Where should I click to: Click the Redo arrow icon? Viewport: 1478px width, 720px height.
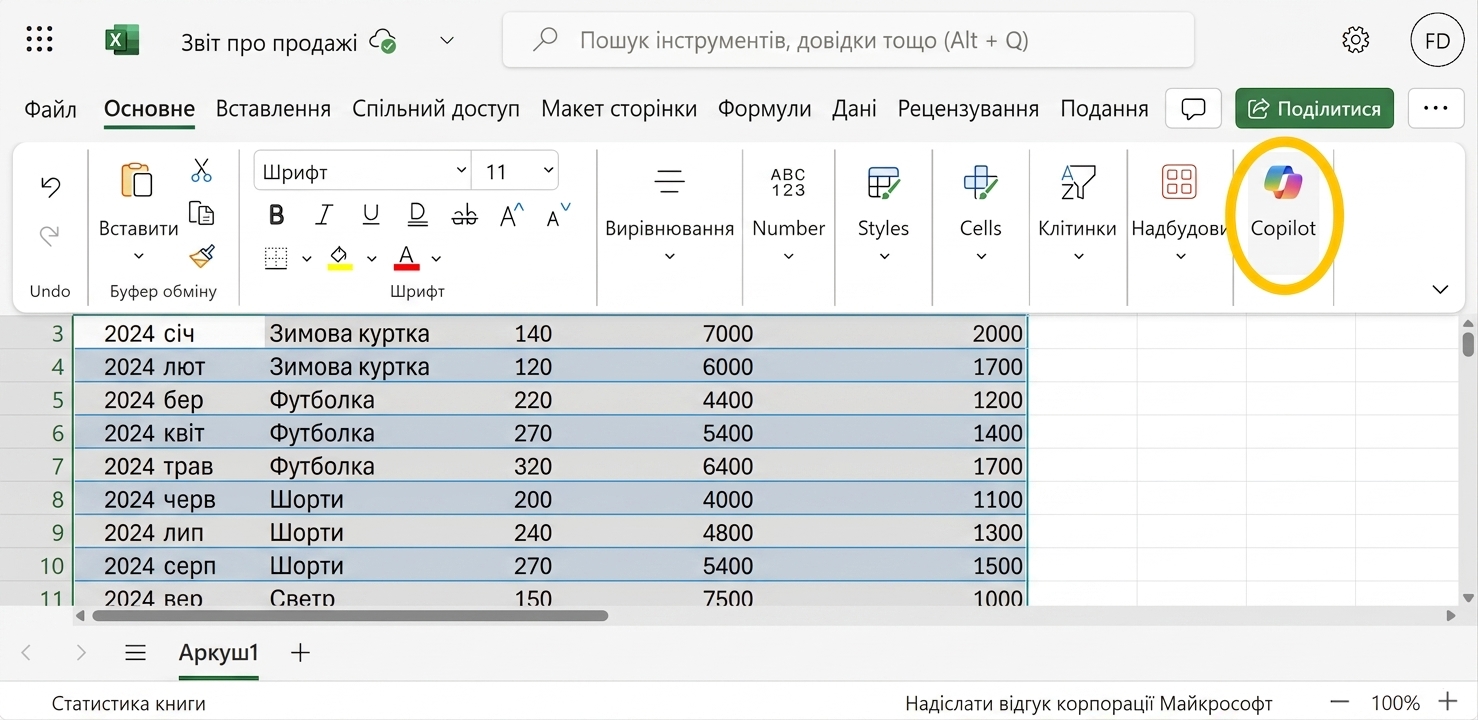[x=50, y=236]
